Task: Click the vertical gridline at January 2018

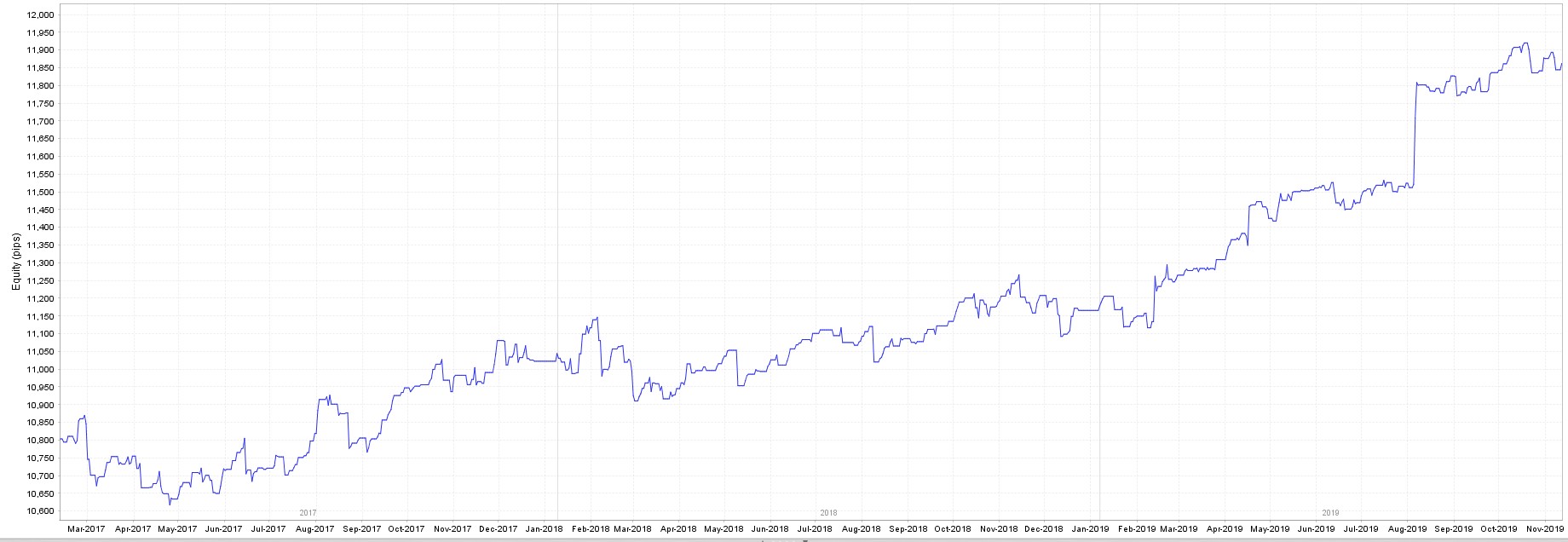Action: 557,256
